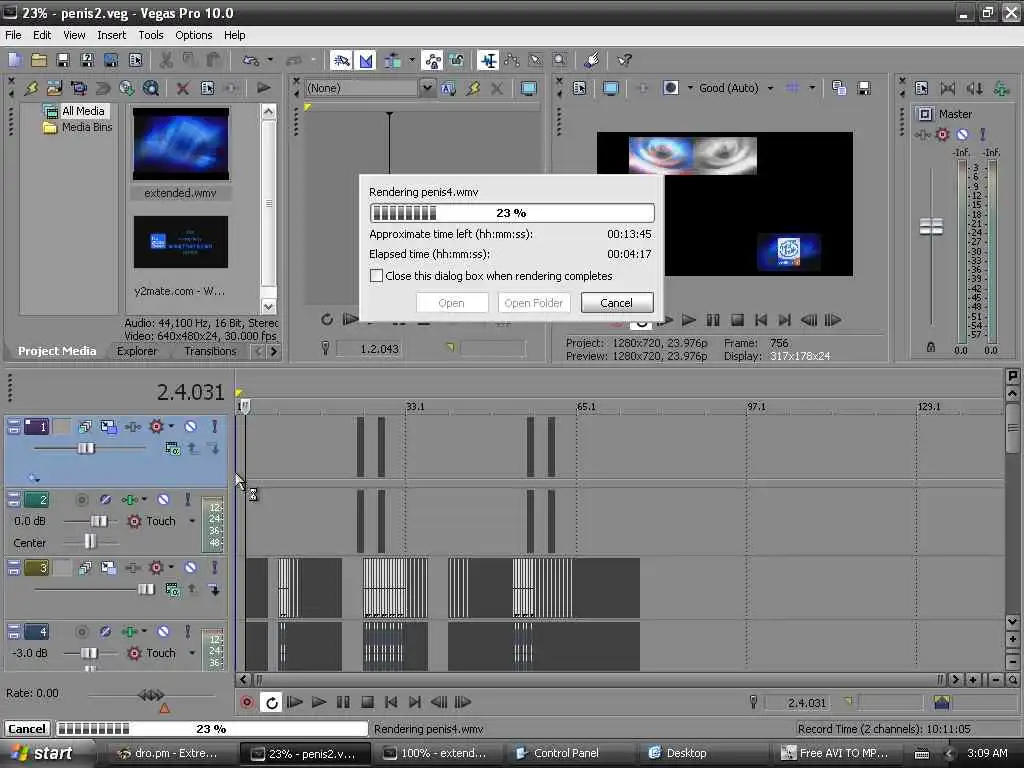Click Stop in video preview transport
Screen dimensions: 1024x768
(x=737, y=320)
